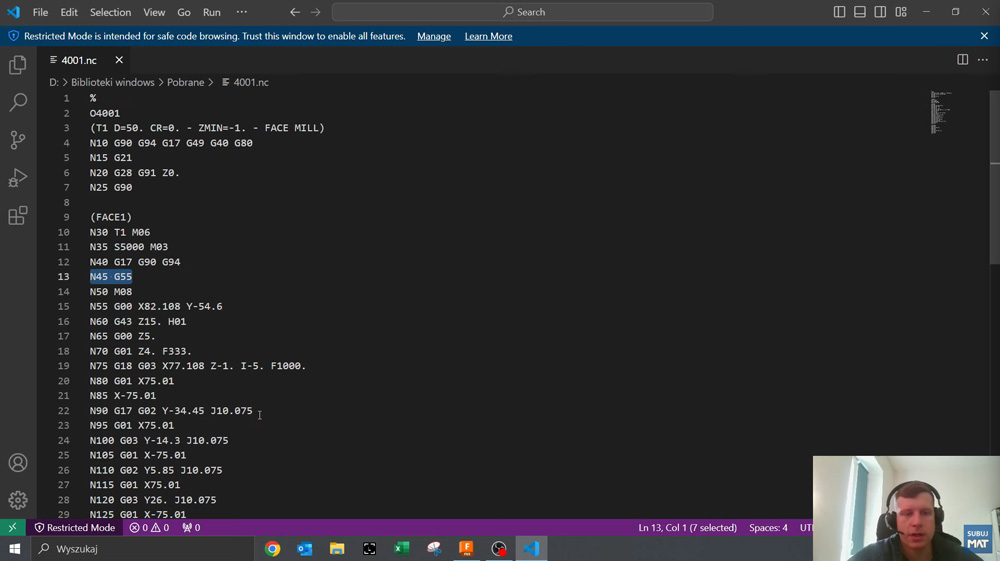1000x561 pixels.
Task: Click the Split Editor Right icon
Action: point(962,60)
